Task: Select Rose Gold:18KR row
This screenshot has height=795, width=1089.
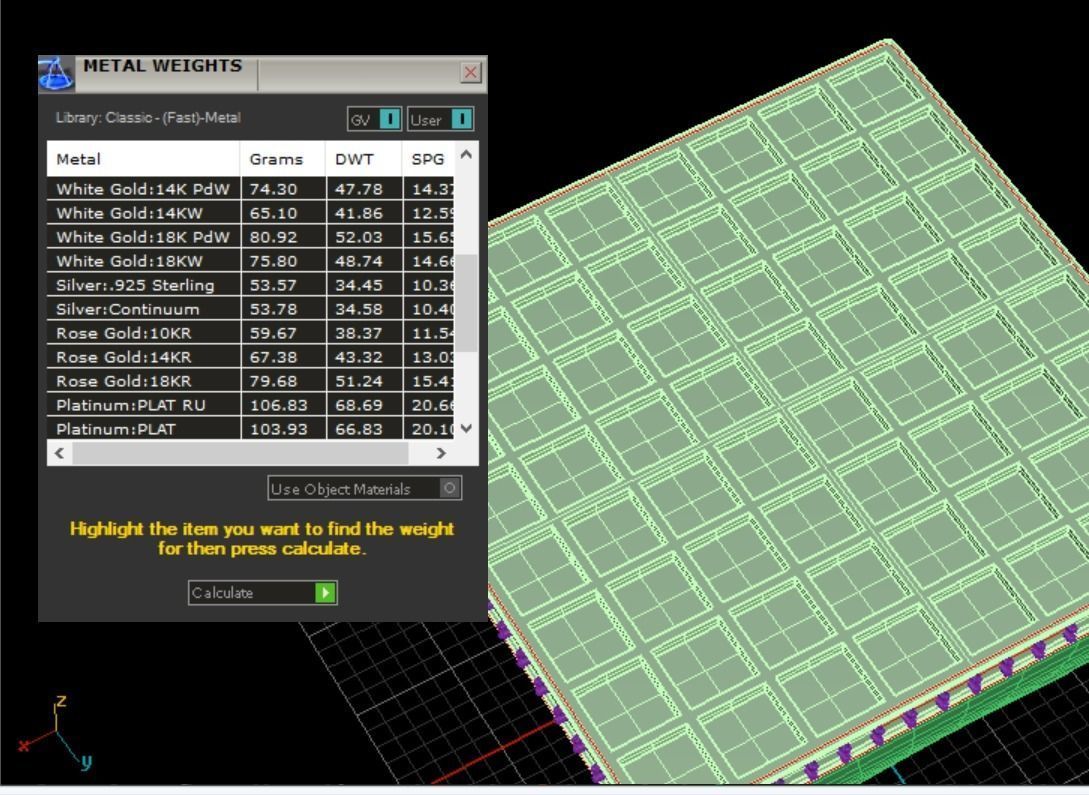Action: (250, 381)
